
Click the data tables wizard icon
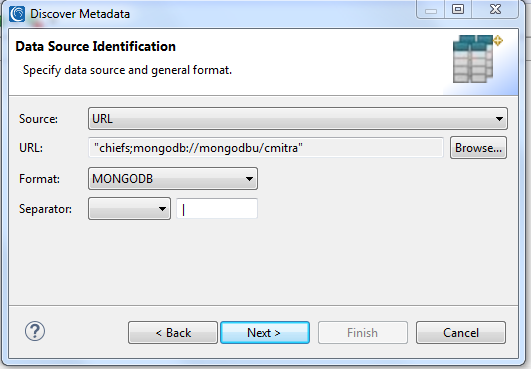coord(476,59)
